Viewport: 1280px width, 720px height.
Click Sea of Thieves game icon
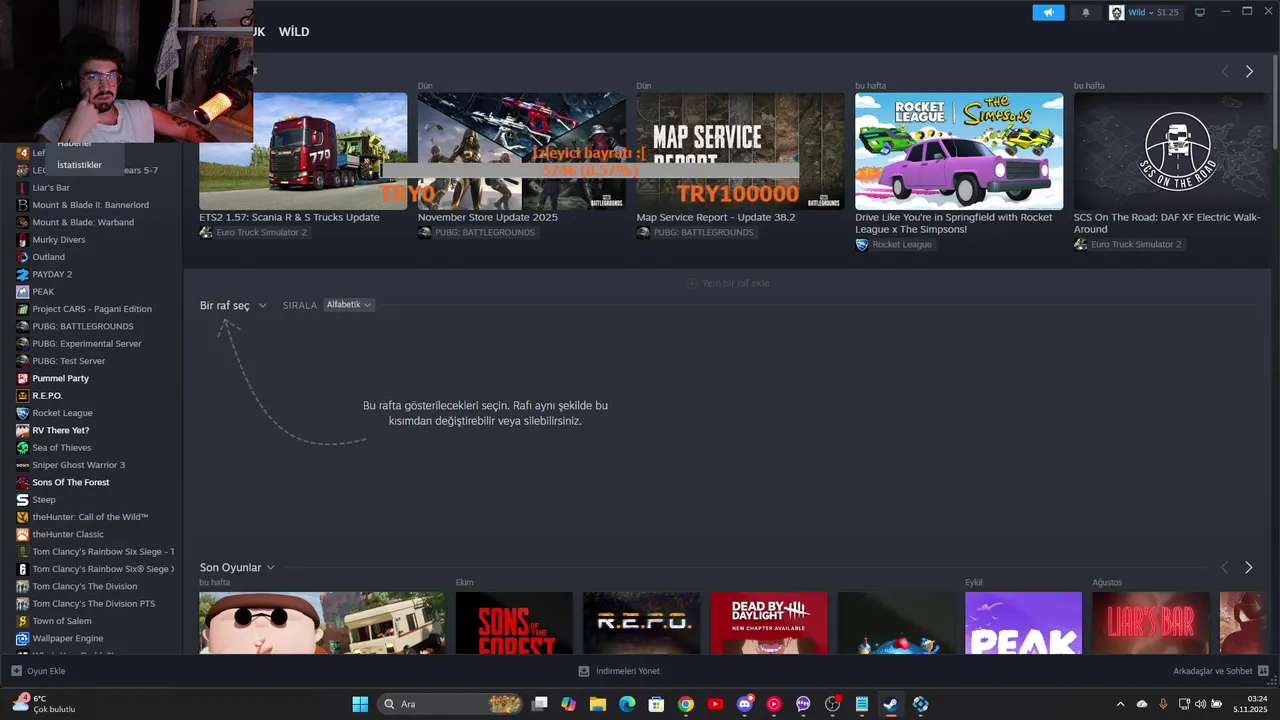22,448
